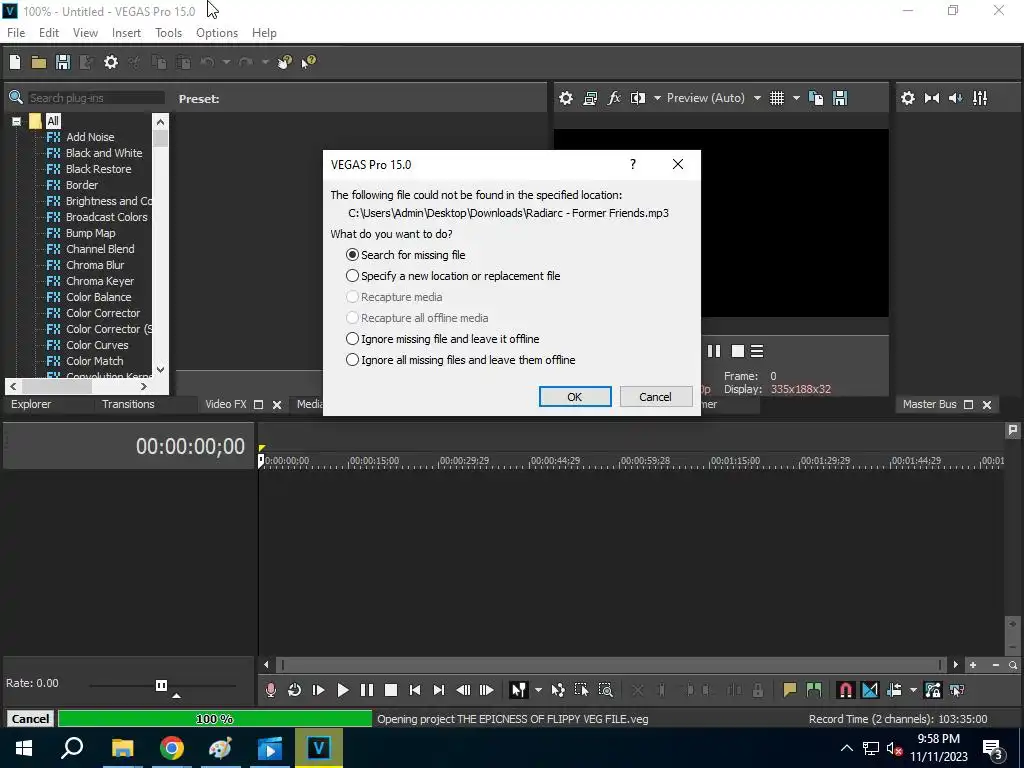Open the What's This help icon
This screenshot has width=1024, height=768.
[x=308, y=62]
